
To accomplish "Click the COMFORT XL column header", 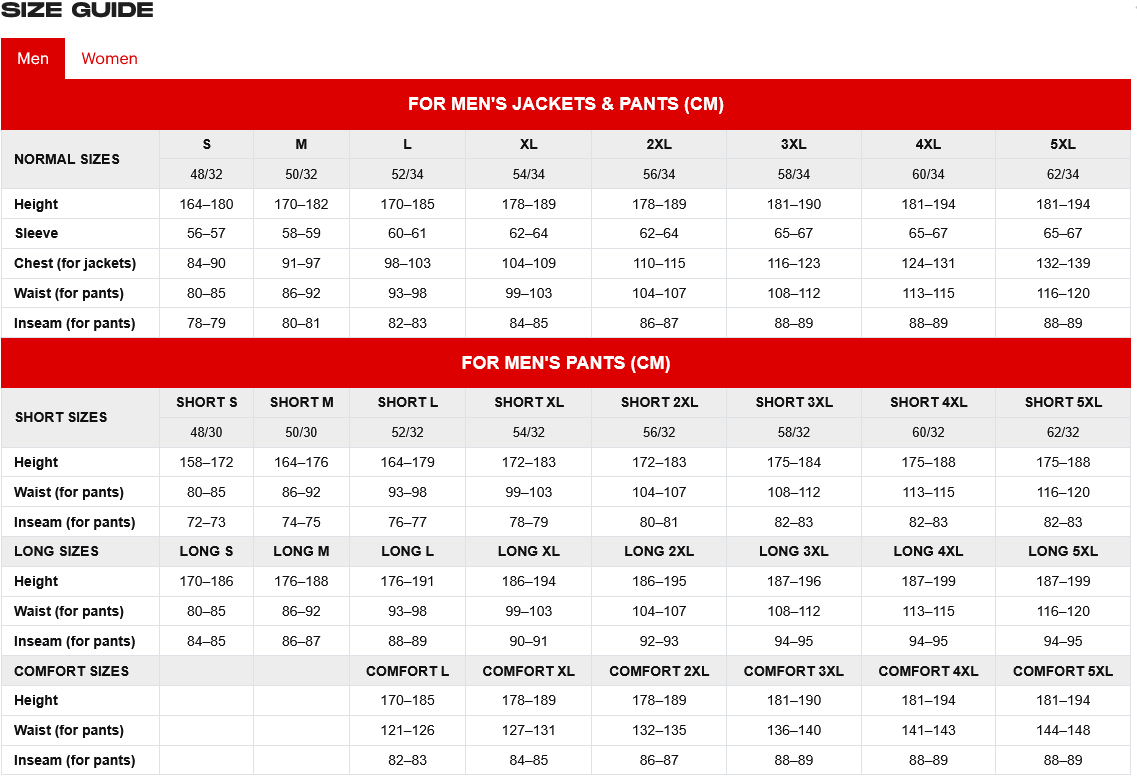I will click(x=528, y=671).
